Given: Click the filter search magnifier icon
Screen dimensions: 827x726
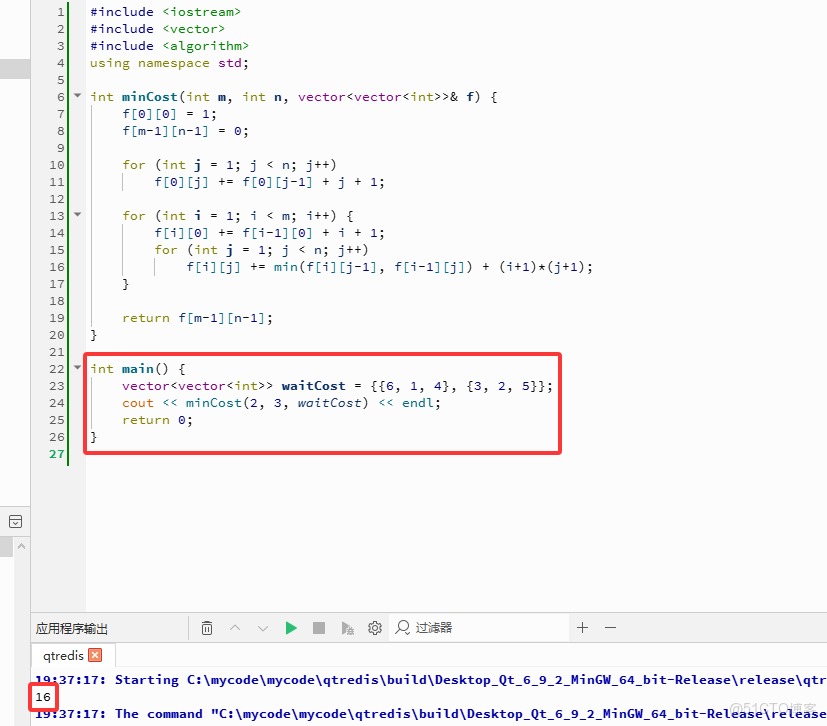Looking at the screenshot, I should [x=402, y=627].
